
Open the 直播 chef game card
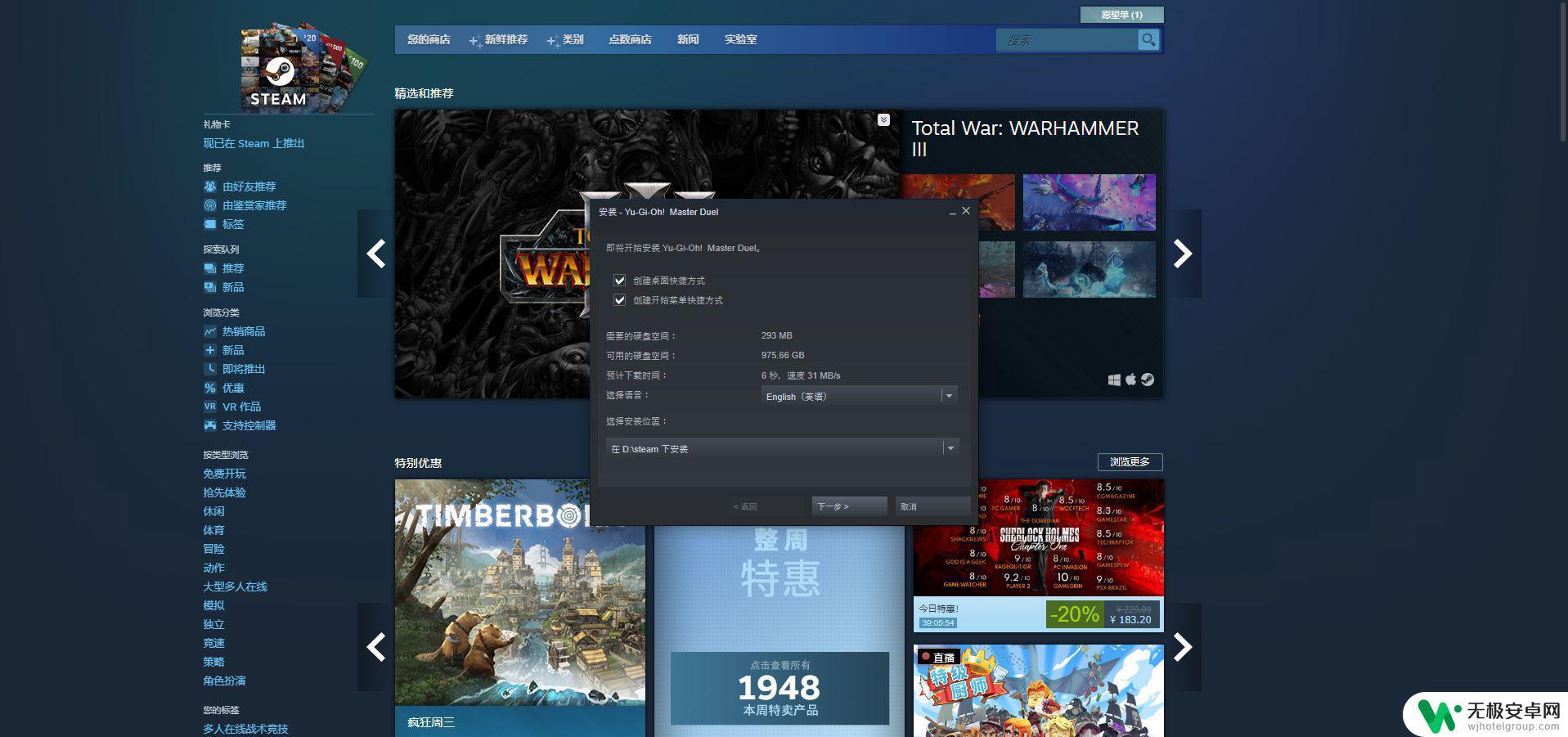(x=1038, y=690)
